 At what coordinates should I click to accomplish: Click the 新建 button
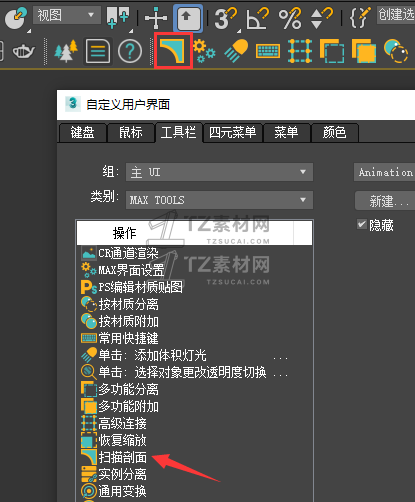pos(385,201)
